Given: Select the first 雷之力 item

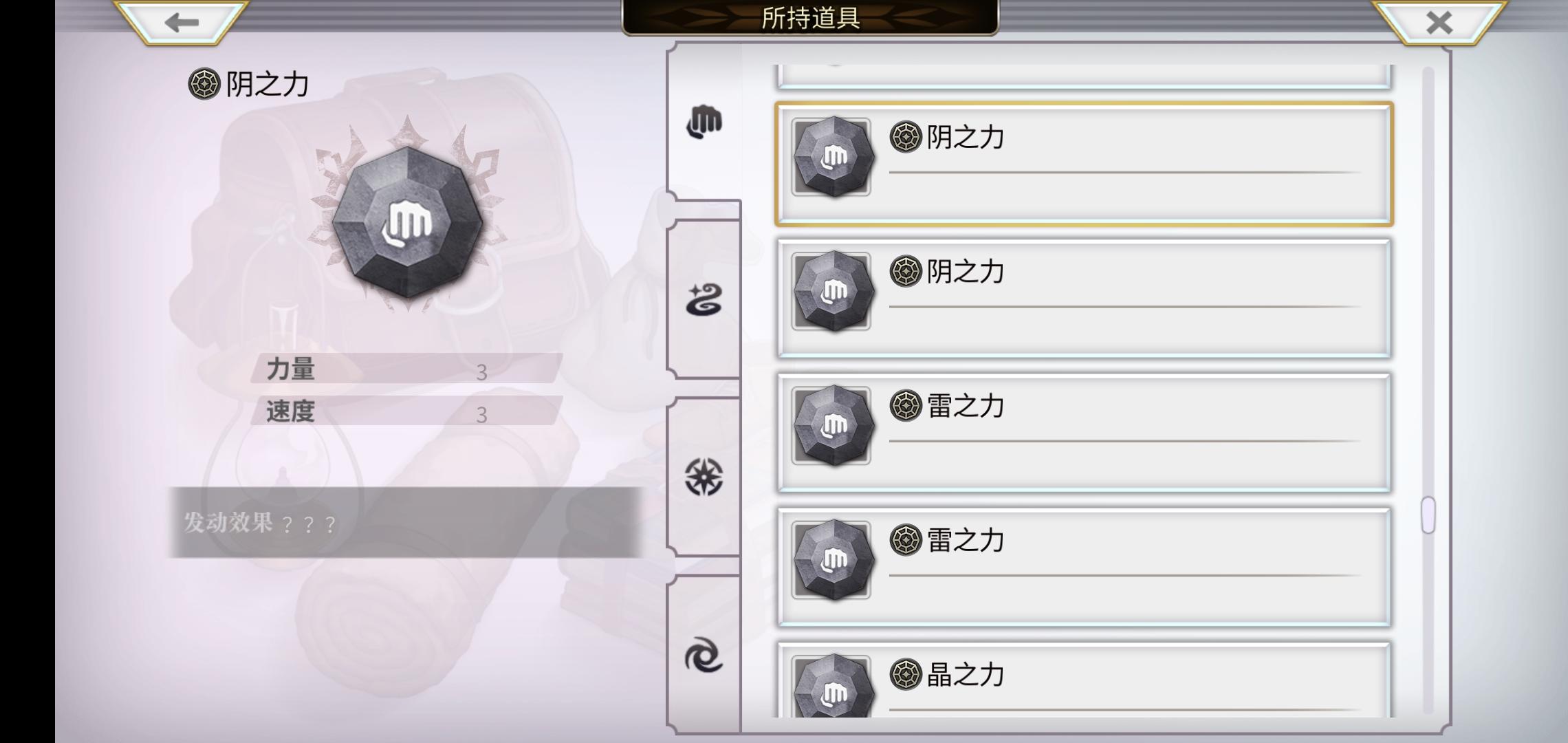Looking at the screenshot, I should point(1084,433).
